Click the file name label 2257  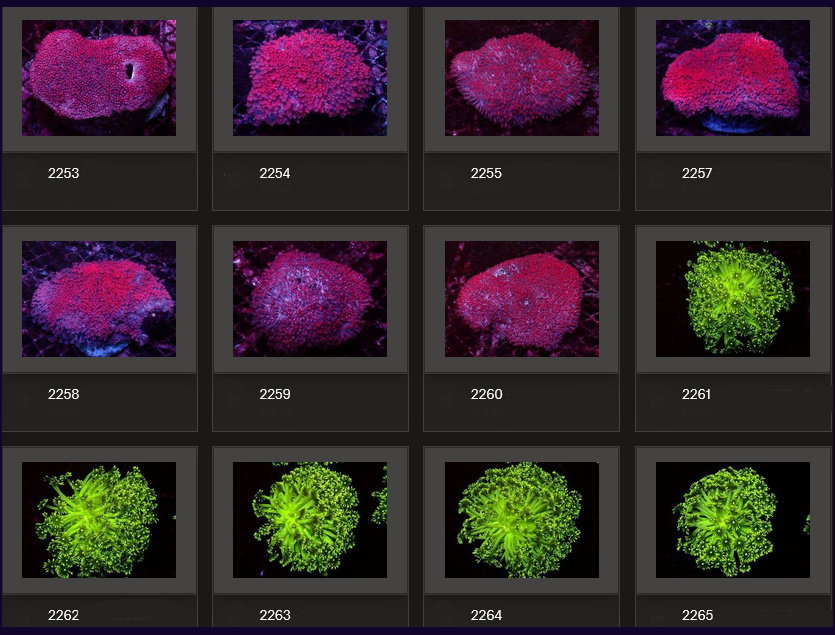697,173
